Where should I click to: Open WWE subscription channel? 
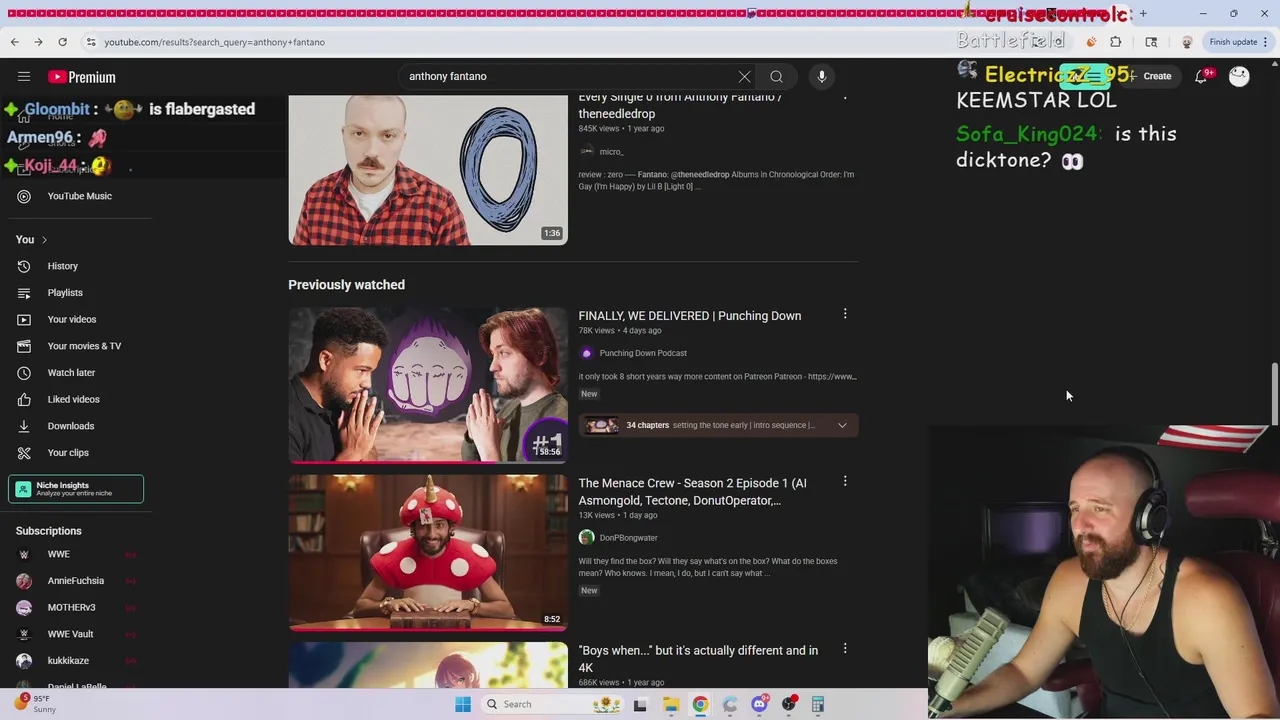[58, 554]
